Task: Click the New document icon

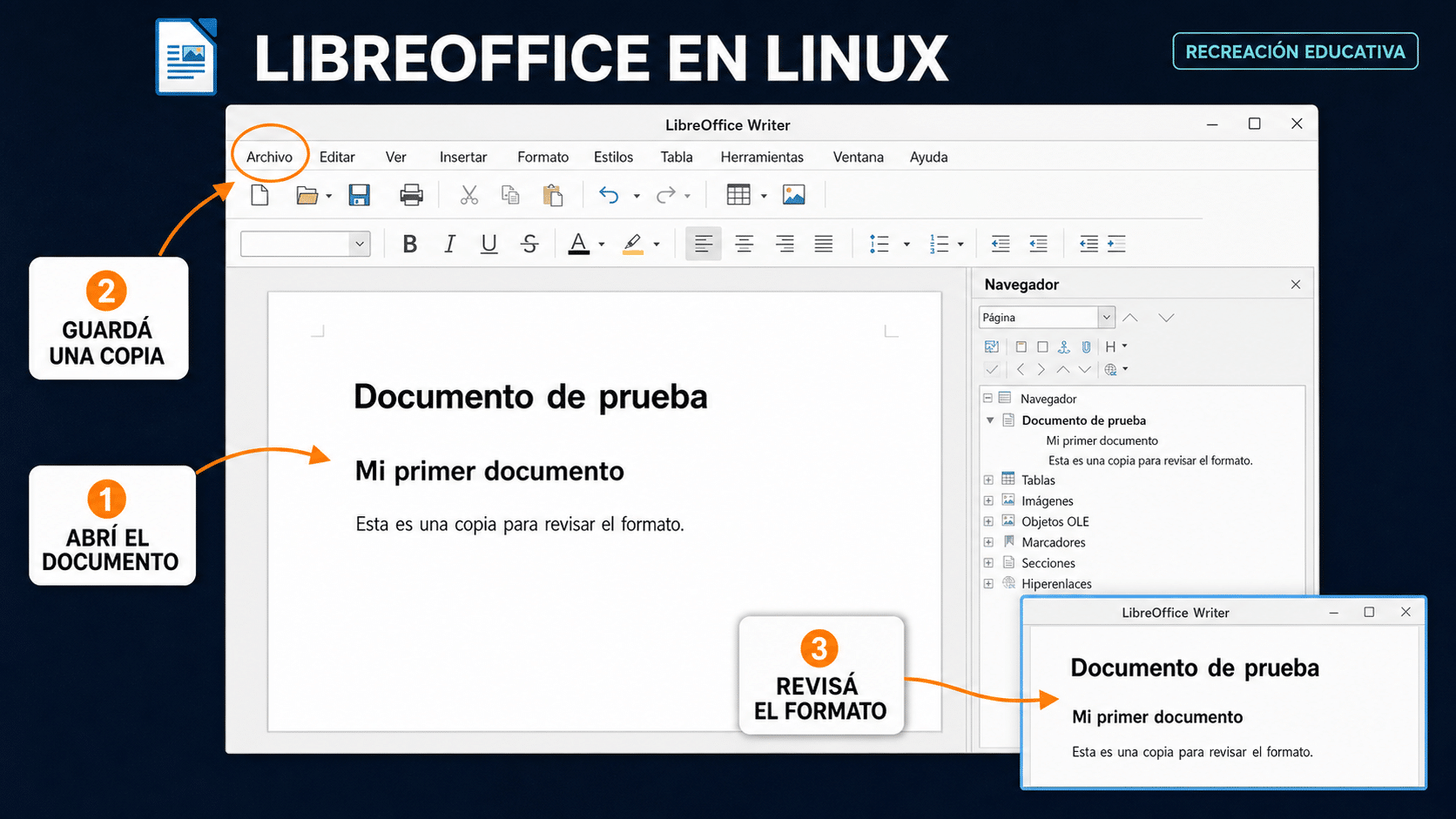Action: [260, 195]
